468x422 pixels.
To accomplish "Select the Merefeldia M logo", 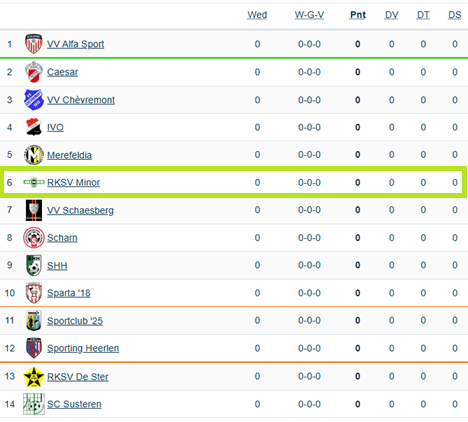I will (x=34, y=155).
